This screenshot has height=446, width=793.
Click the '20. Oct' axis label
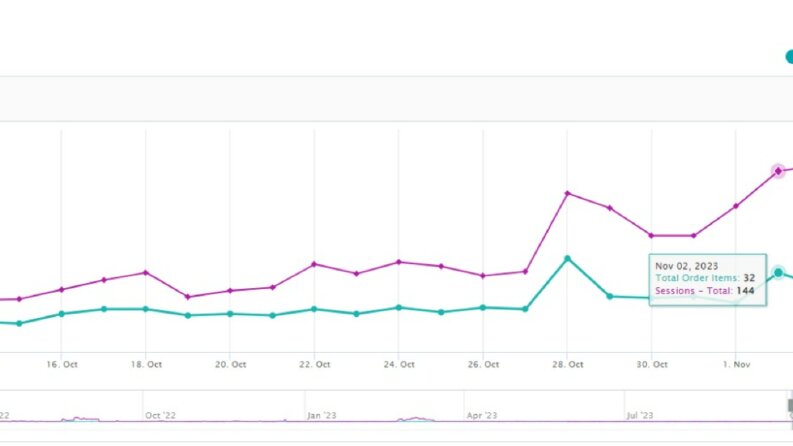[230, 364]
